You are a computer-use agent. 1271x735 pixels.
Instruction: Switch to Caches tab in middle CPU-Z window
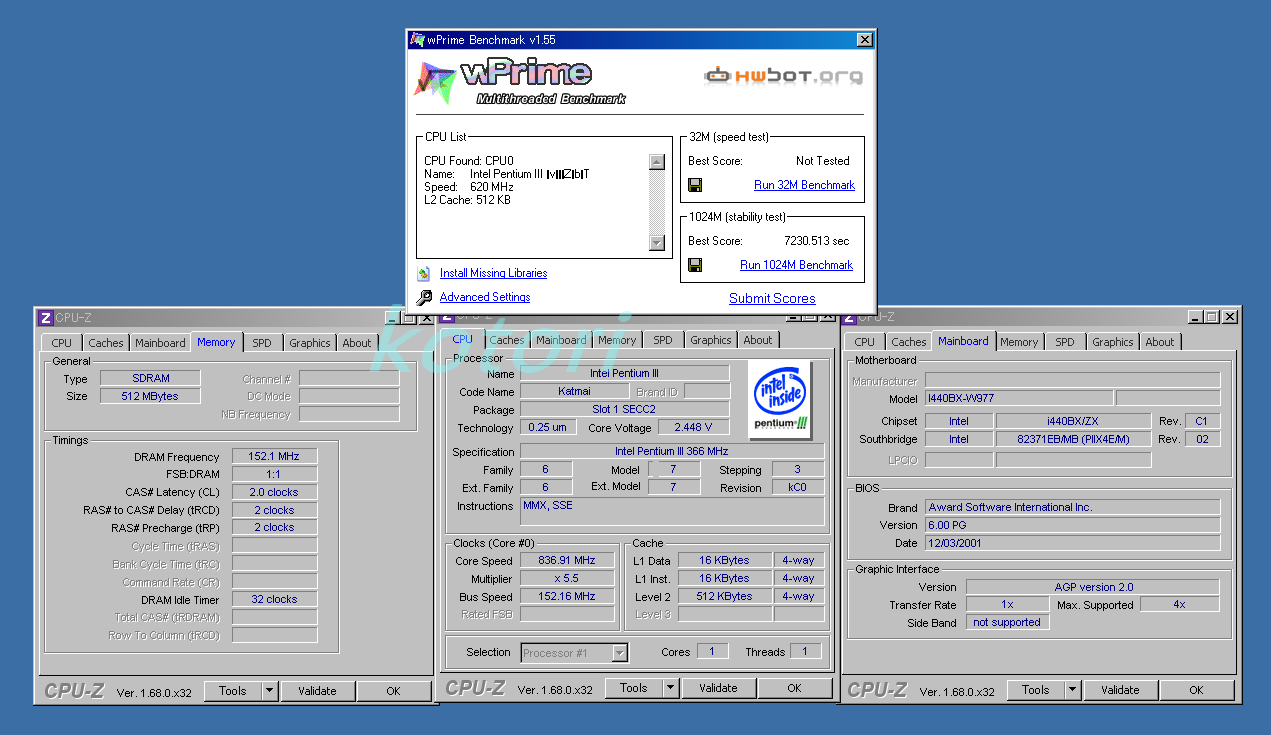coord(507,340)
